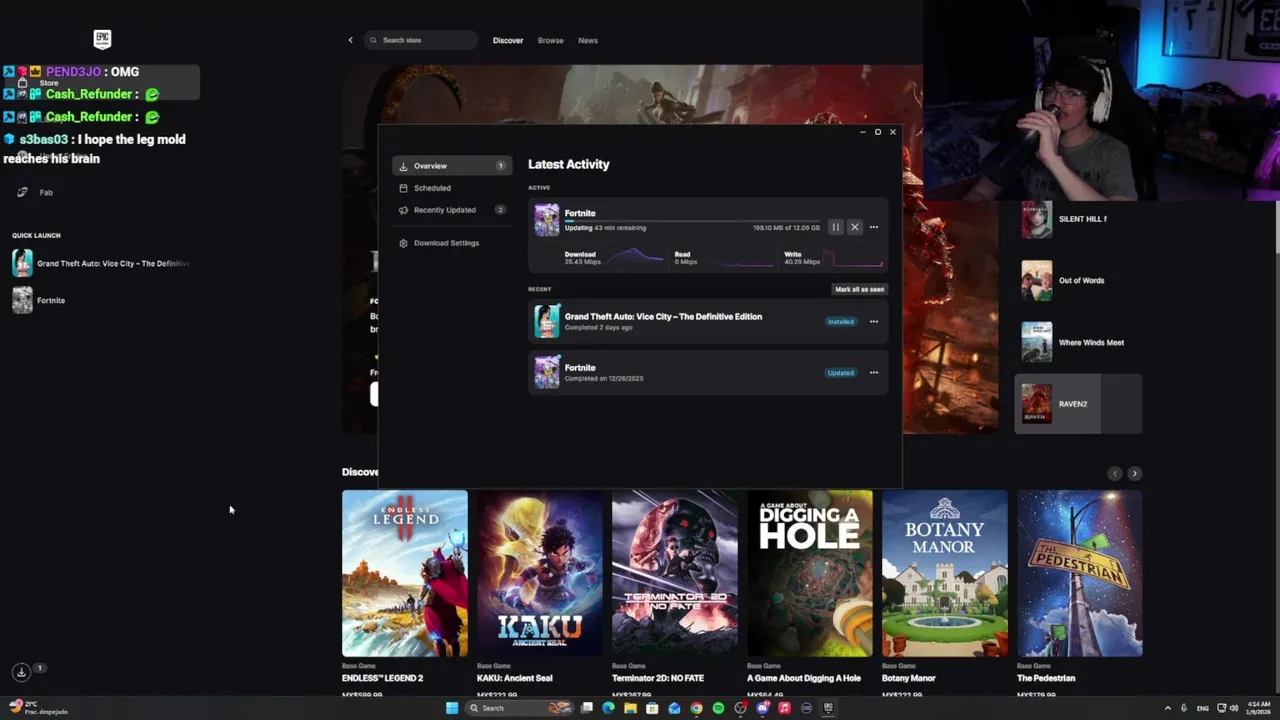Select Where Winds Meet in the list
Image resolution: width=1280 pixels, height=720 pixels.
point(1078,342)
